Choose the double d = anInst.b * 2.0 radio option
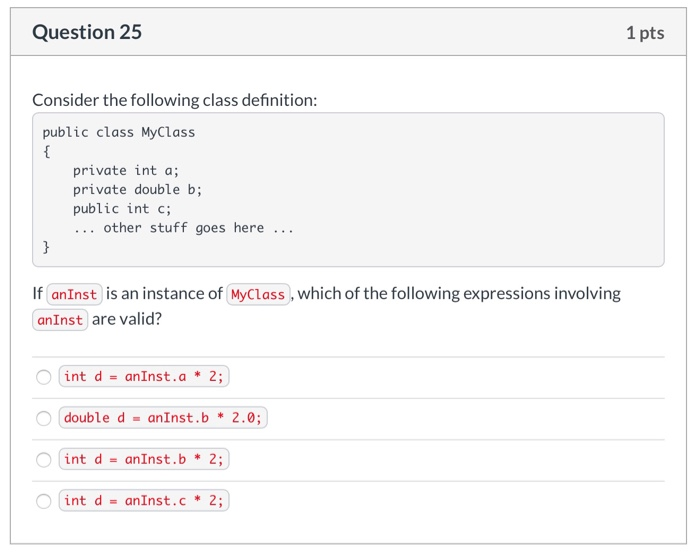Viewport: 700px width, 559px height. click(43, 418)
